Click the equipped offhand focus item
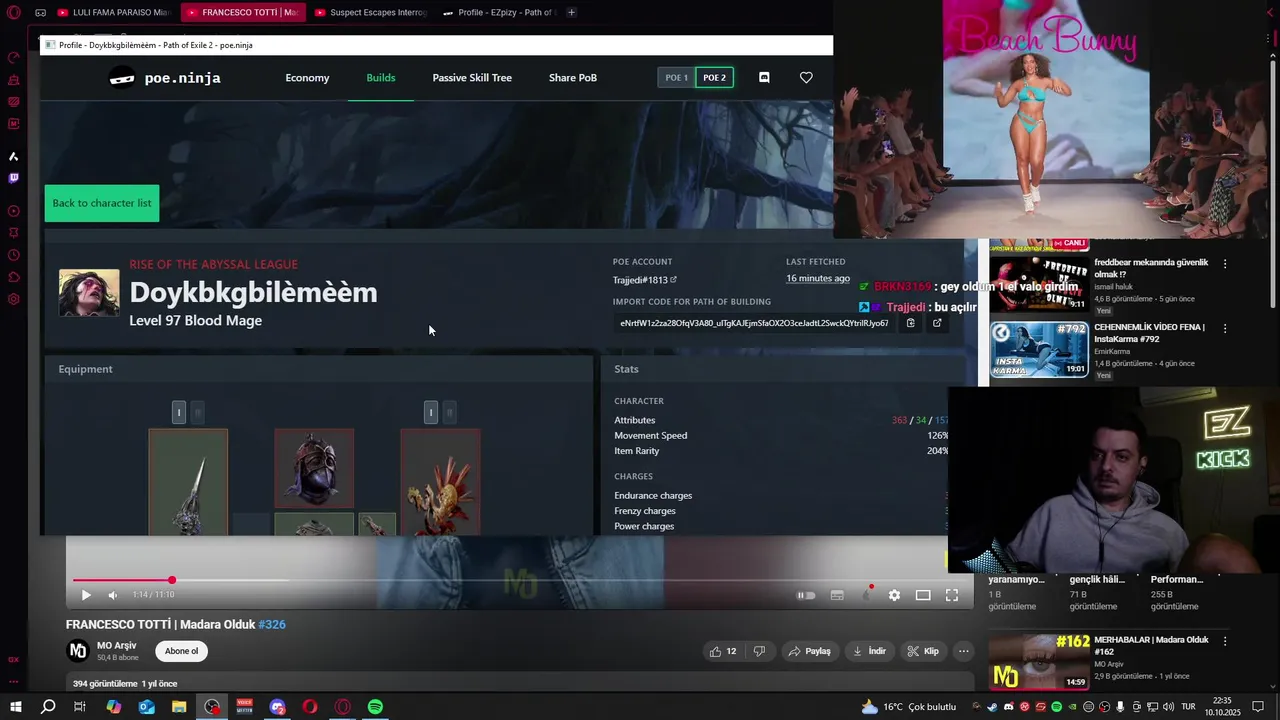 440,482
